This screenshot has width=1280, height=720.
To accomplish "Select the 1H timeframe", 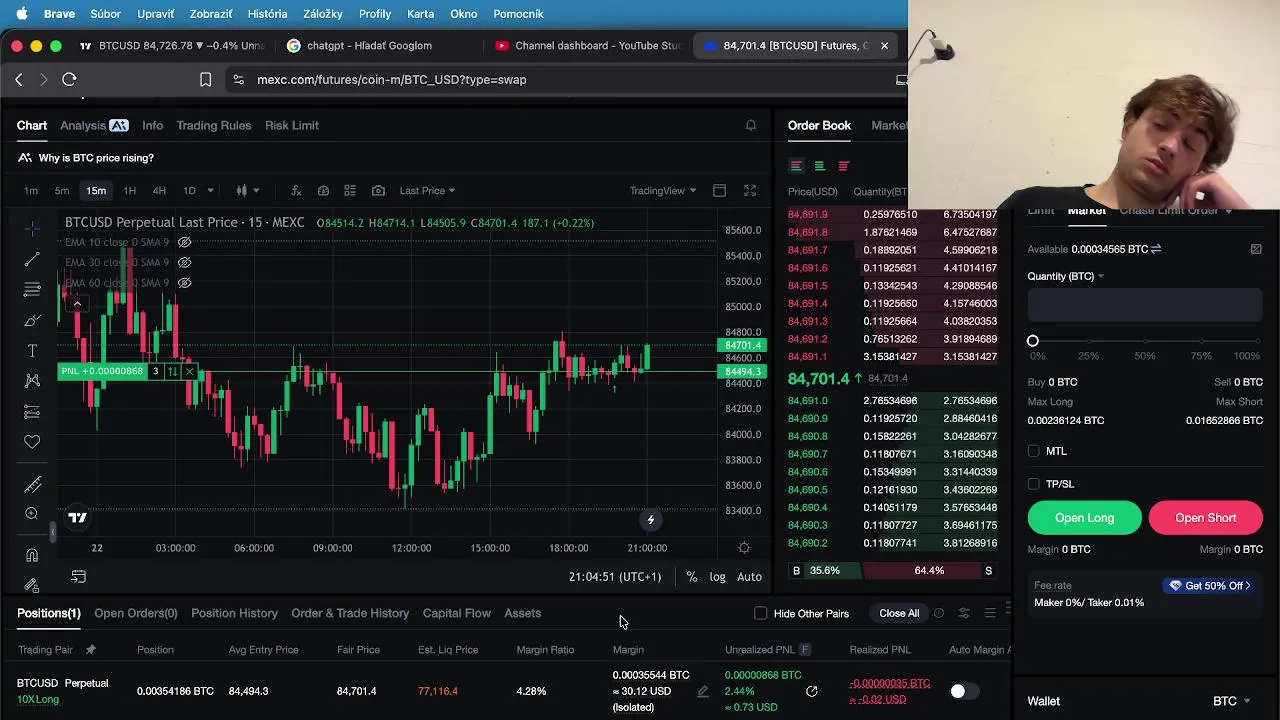I will pyautogui.click(x=129, y=190).
